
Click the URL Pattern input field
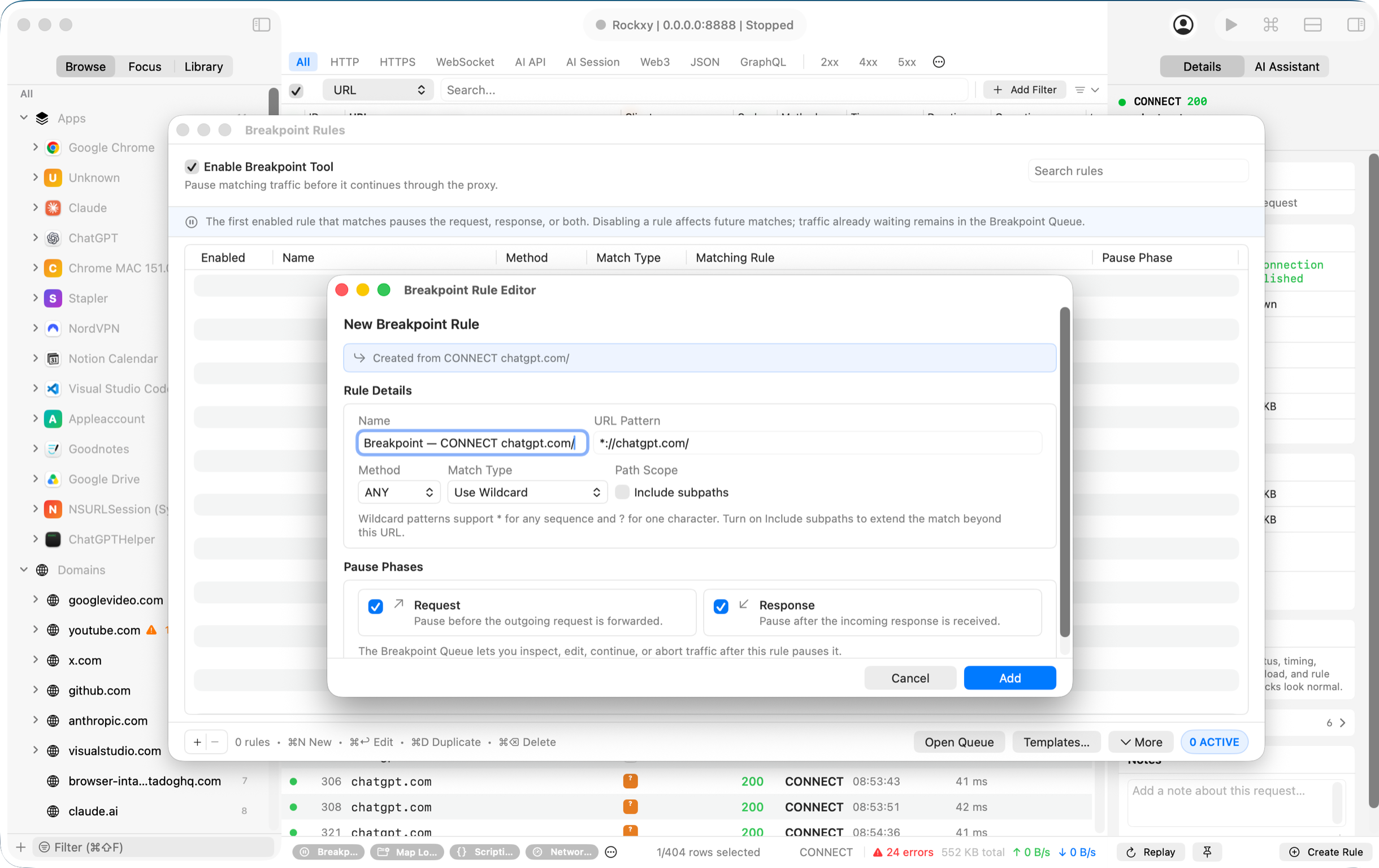click(818, 443)
